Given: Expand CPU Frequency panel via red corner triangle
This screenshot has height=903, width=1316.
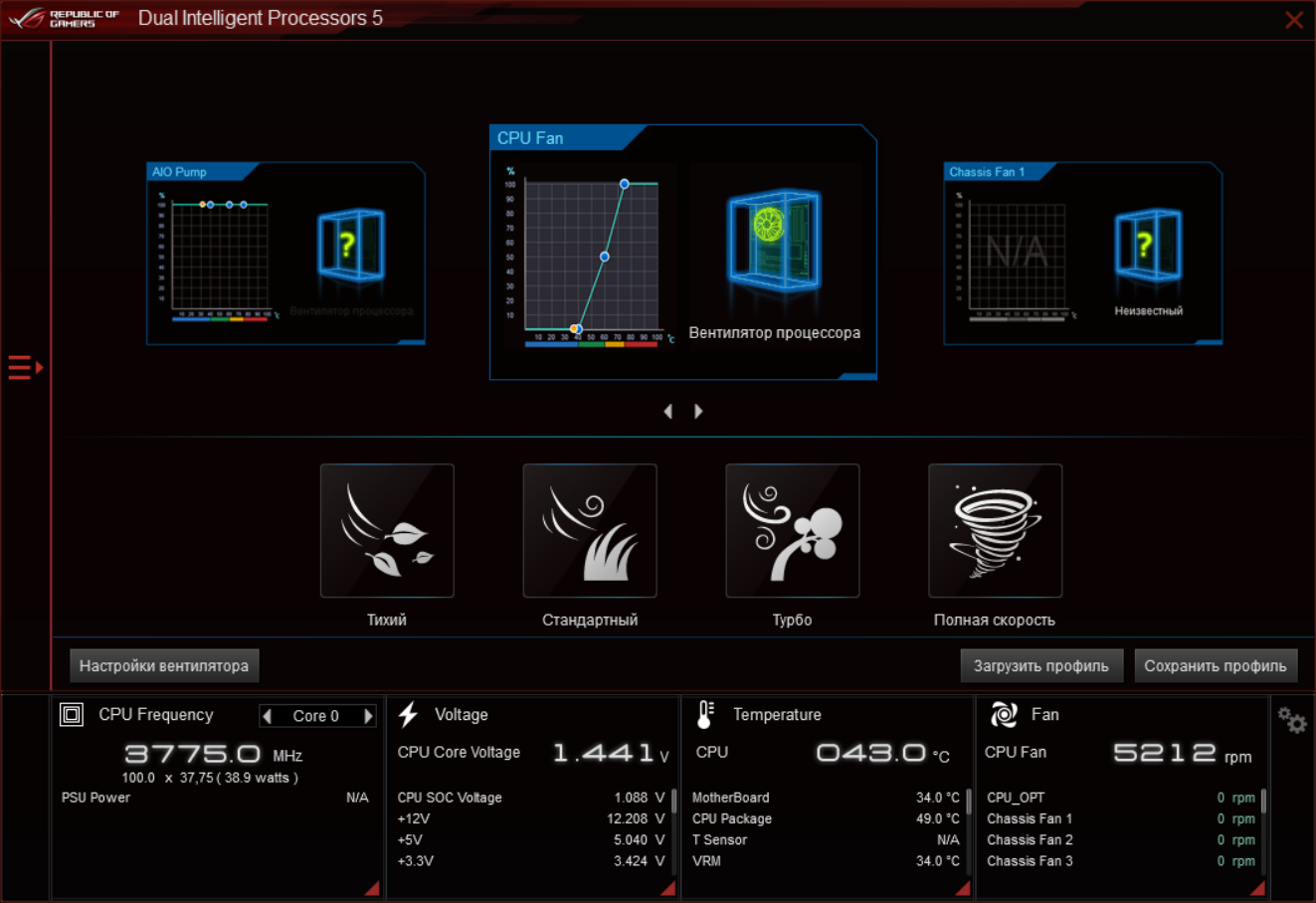Looking at the screenshot, I should (373, 888).
